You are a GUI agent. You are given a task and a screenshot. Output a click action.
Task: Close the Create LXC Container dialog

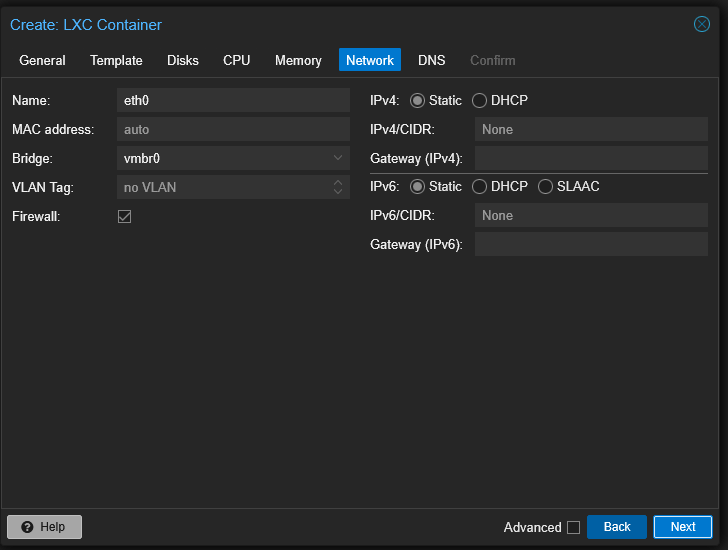[702, 24]
